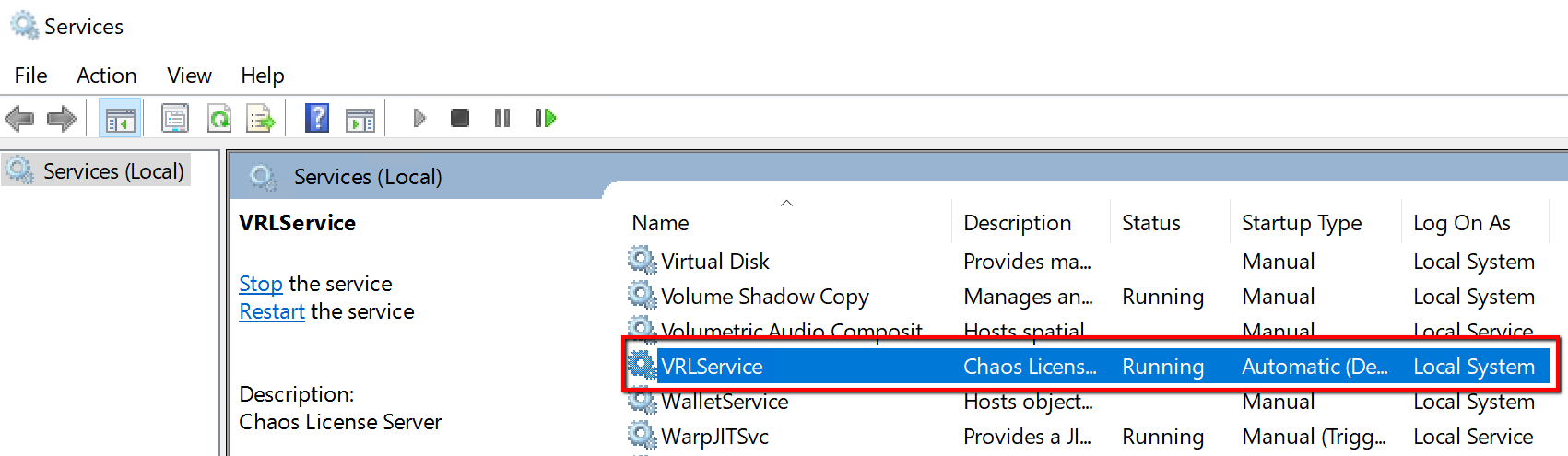Sort services by the Name column header

660,223
